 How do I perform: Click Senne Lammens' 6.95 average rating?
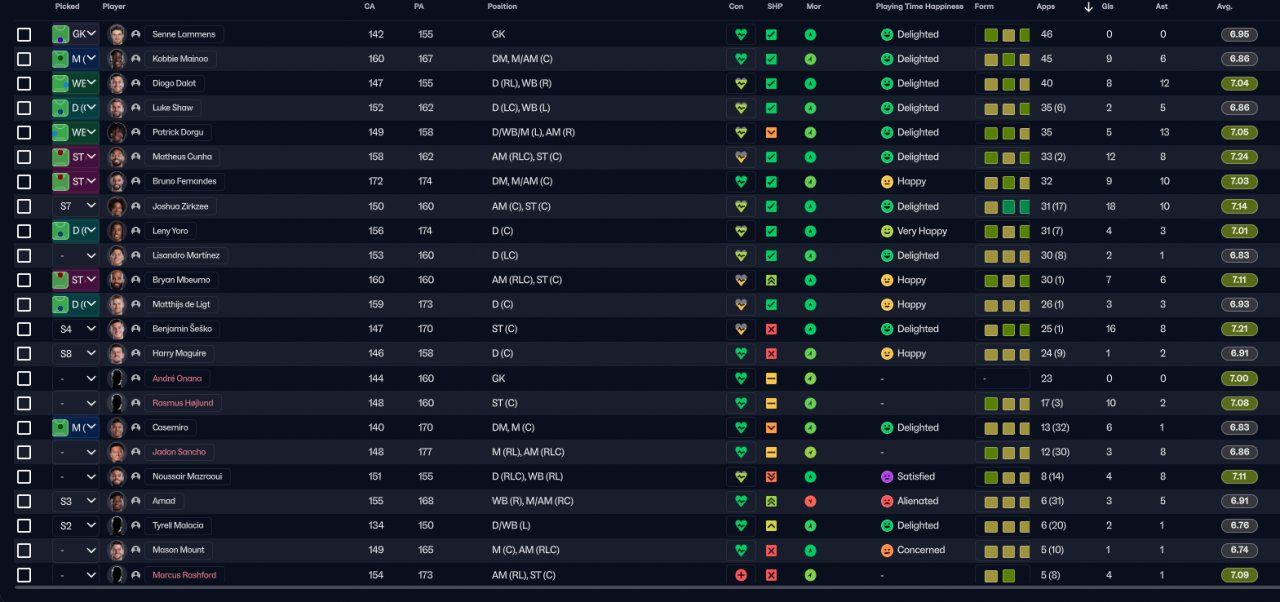pyautogui.click(x=1239, y=34)
